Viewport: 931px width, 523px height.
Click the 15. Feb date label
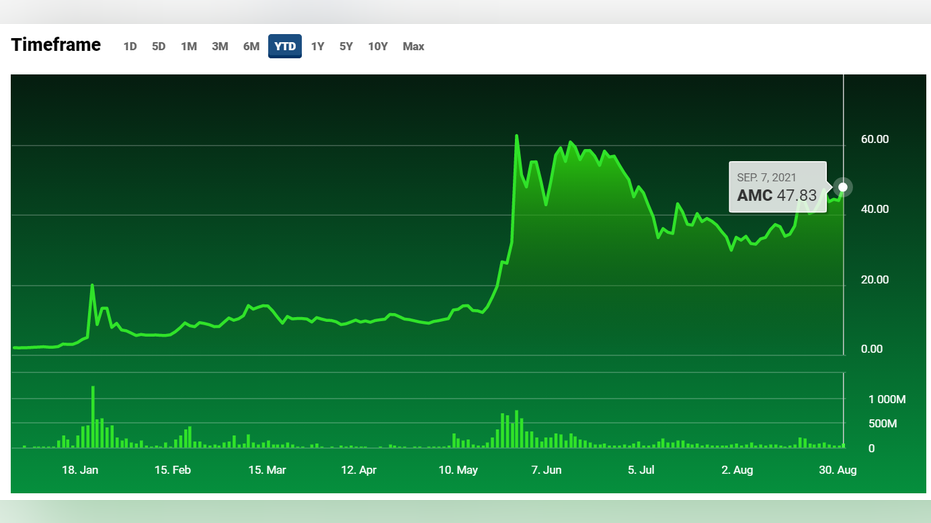pyautogui.click(x=173, y=470)
